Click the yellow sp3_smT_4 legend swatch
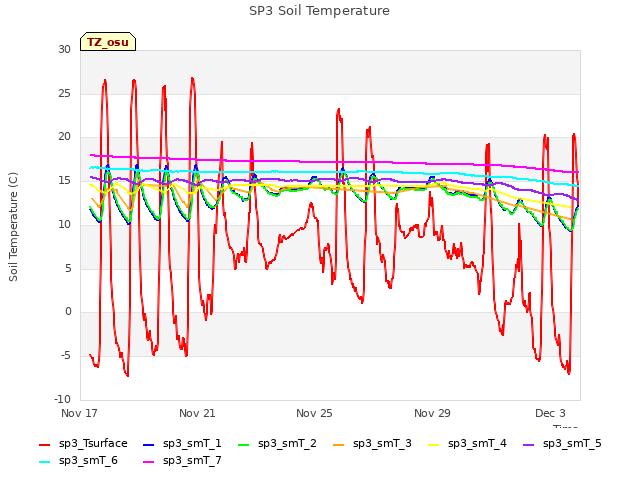 point(433,444)
